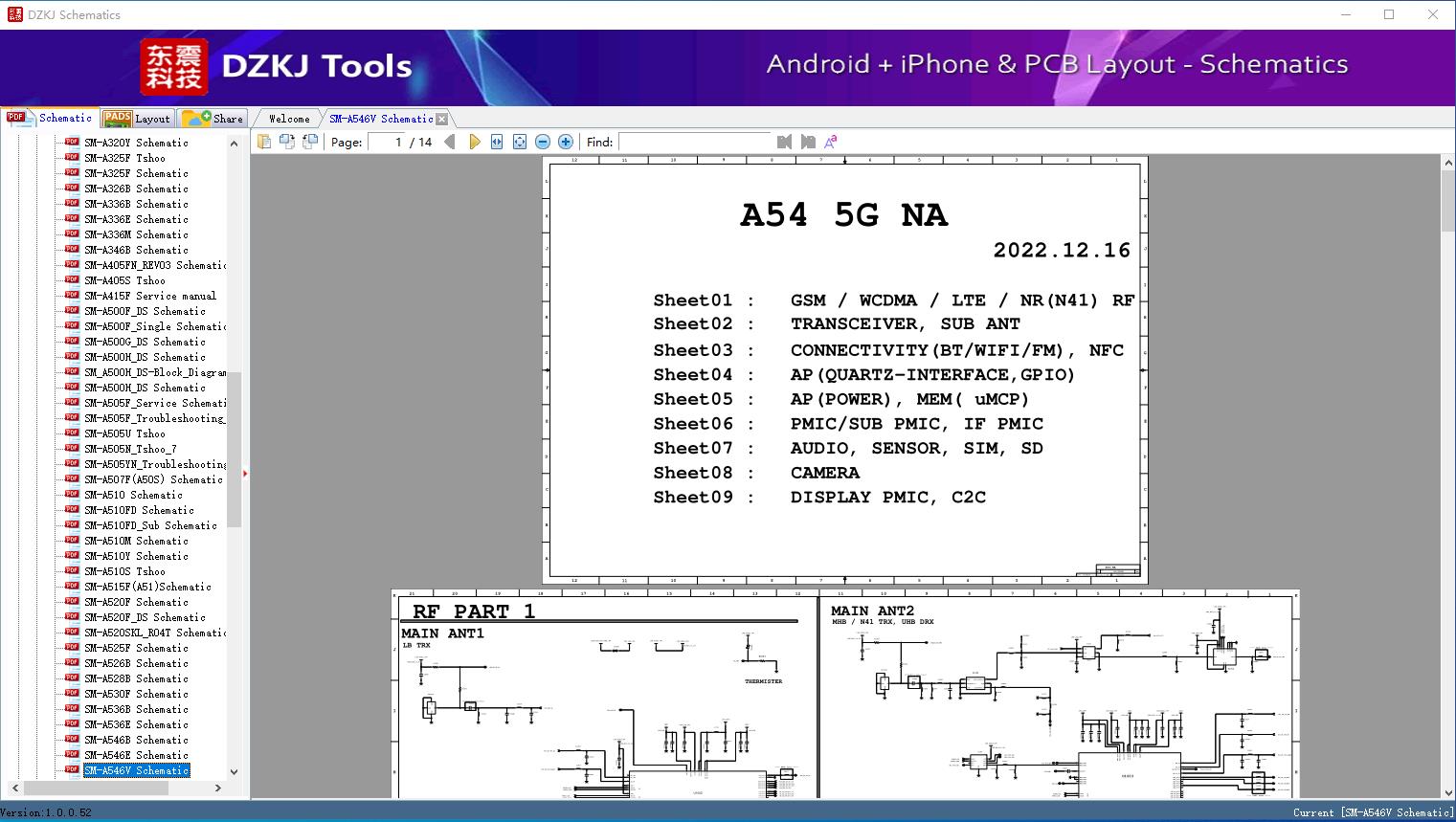Go to the next page
This screenshot has width=1456, height=822.
(474, 142)
